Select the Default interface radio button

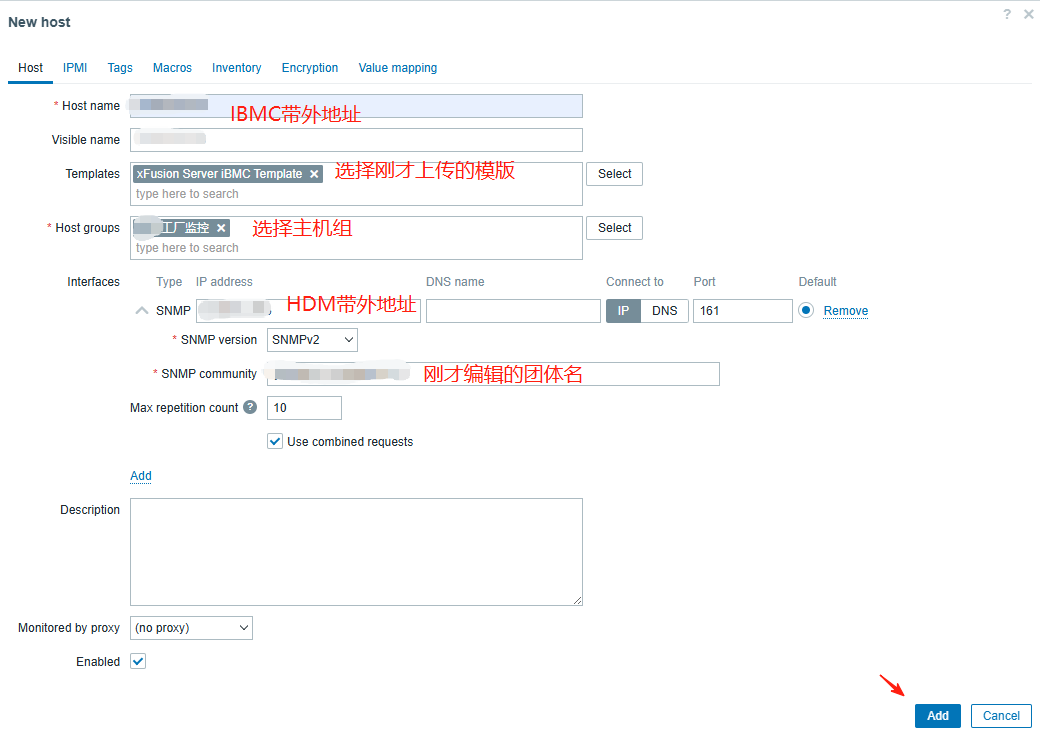point(806,311)
